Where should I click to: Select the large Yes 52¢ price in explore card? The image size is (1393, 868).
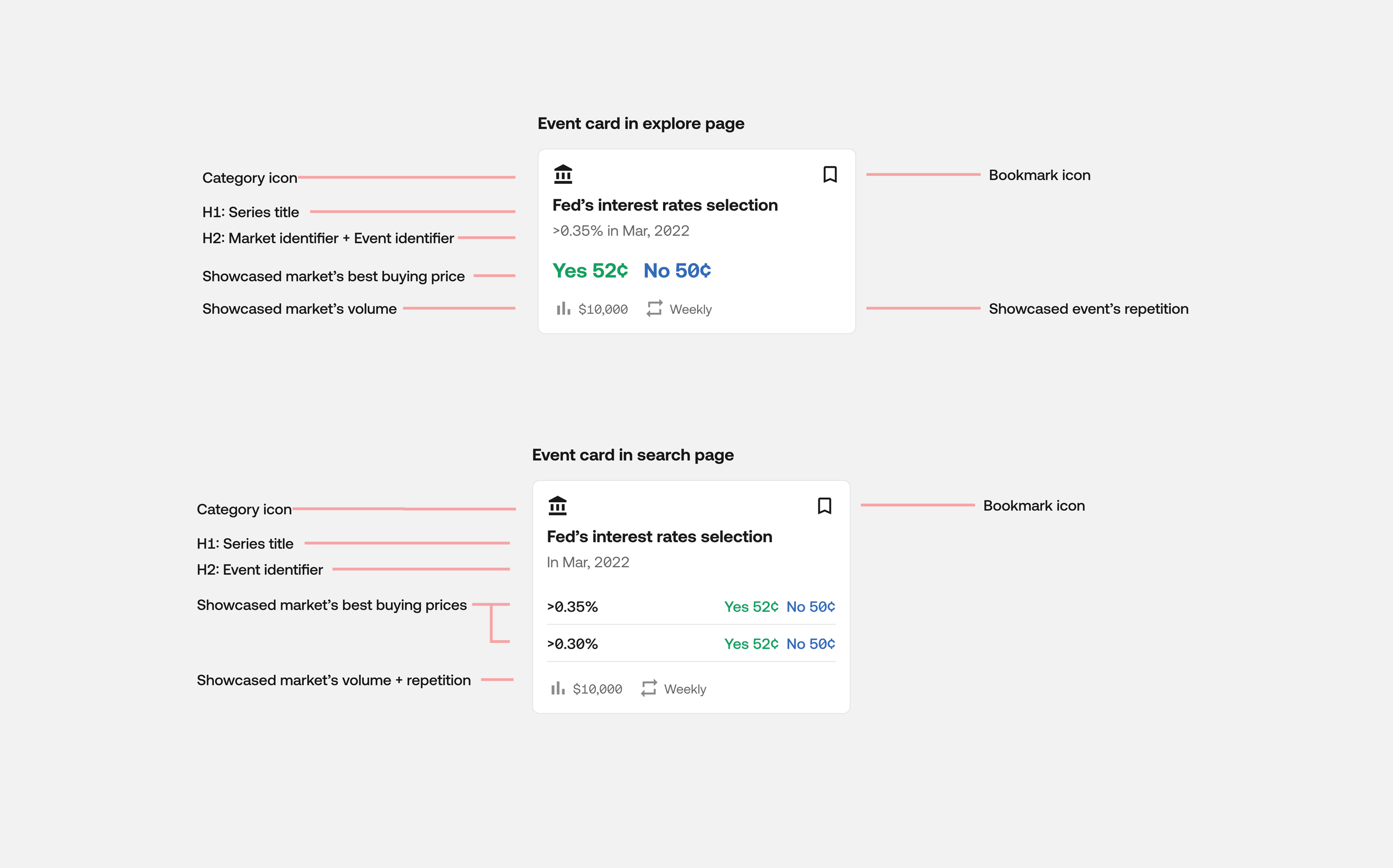click(x=590, y=270)
